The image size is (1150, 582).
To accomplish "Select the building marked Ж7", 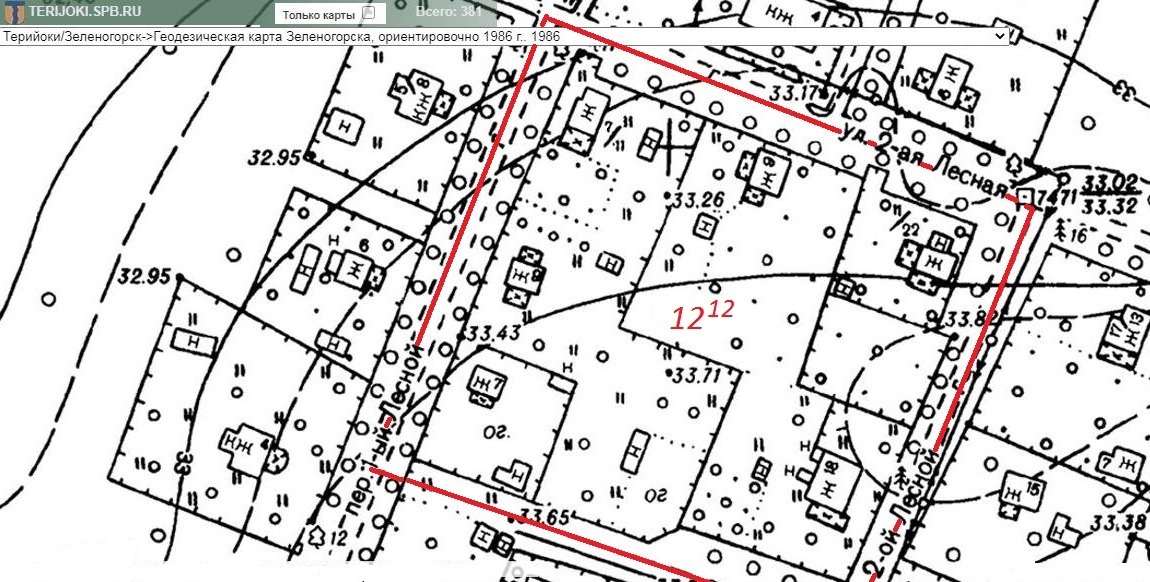I will 485,384.
